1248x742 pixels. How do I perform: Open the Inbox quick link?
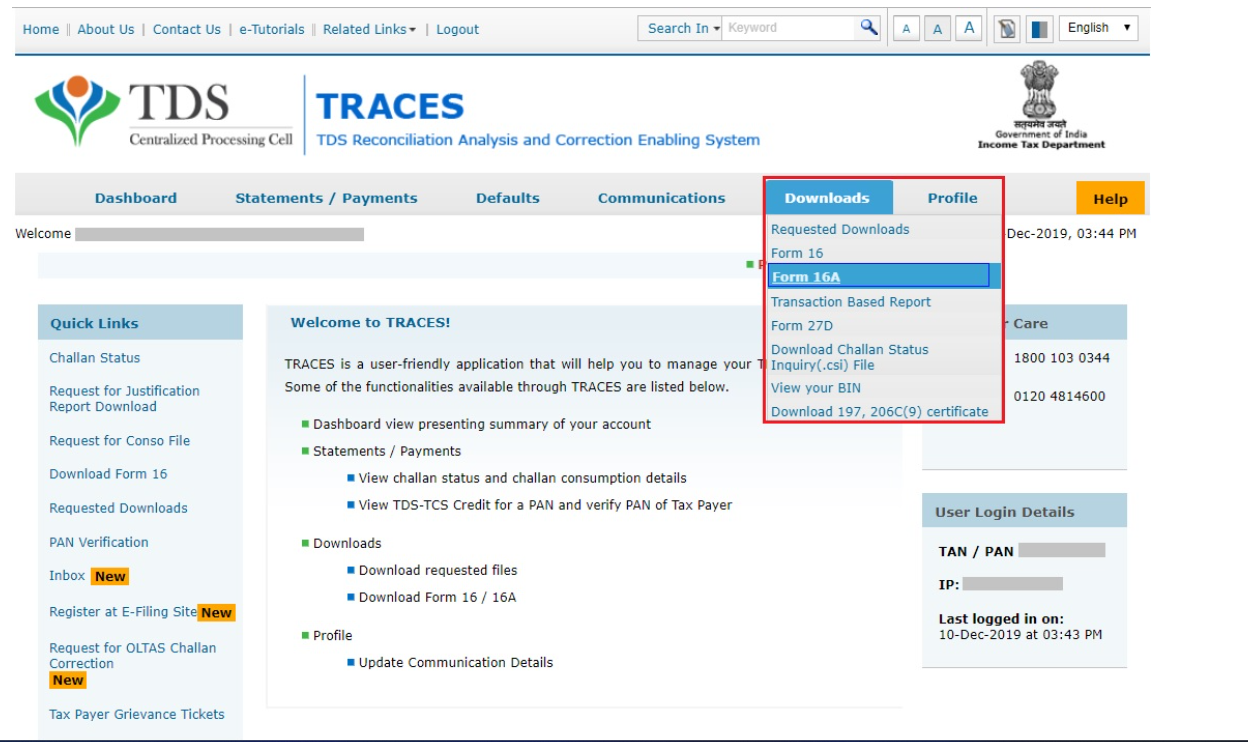(x=67, y=576)
